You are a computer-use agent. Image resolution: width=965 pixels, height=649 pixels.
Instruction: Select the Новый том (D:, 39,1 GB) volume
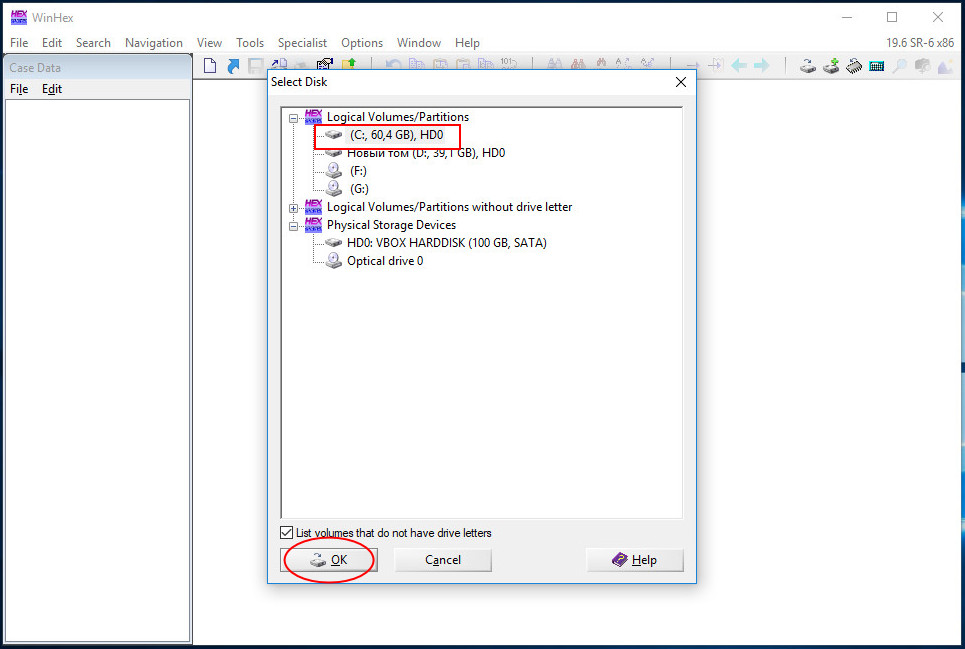coord(426,153)
